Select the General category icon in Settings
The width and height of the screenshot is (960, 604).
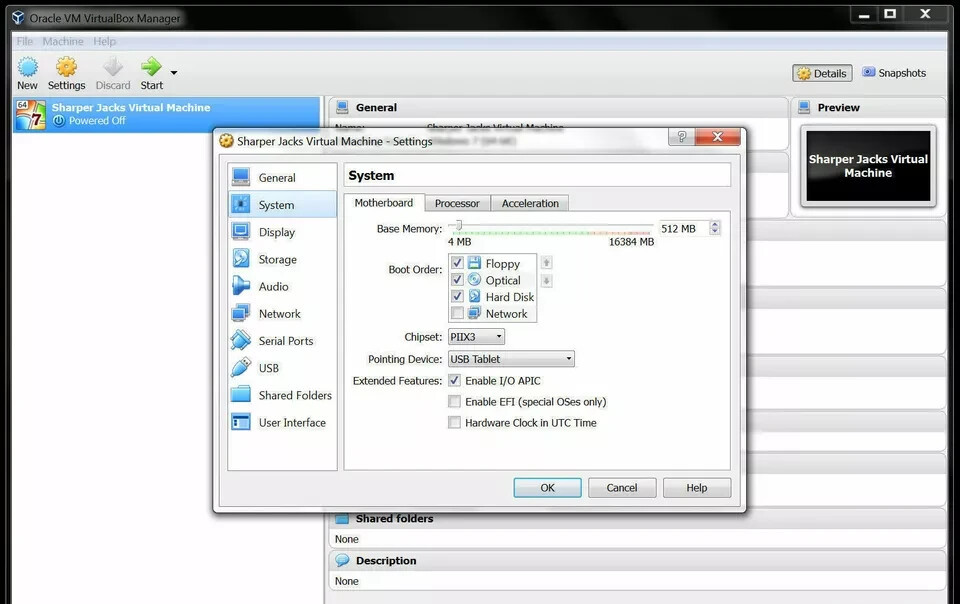241,177
